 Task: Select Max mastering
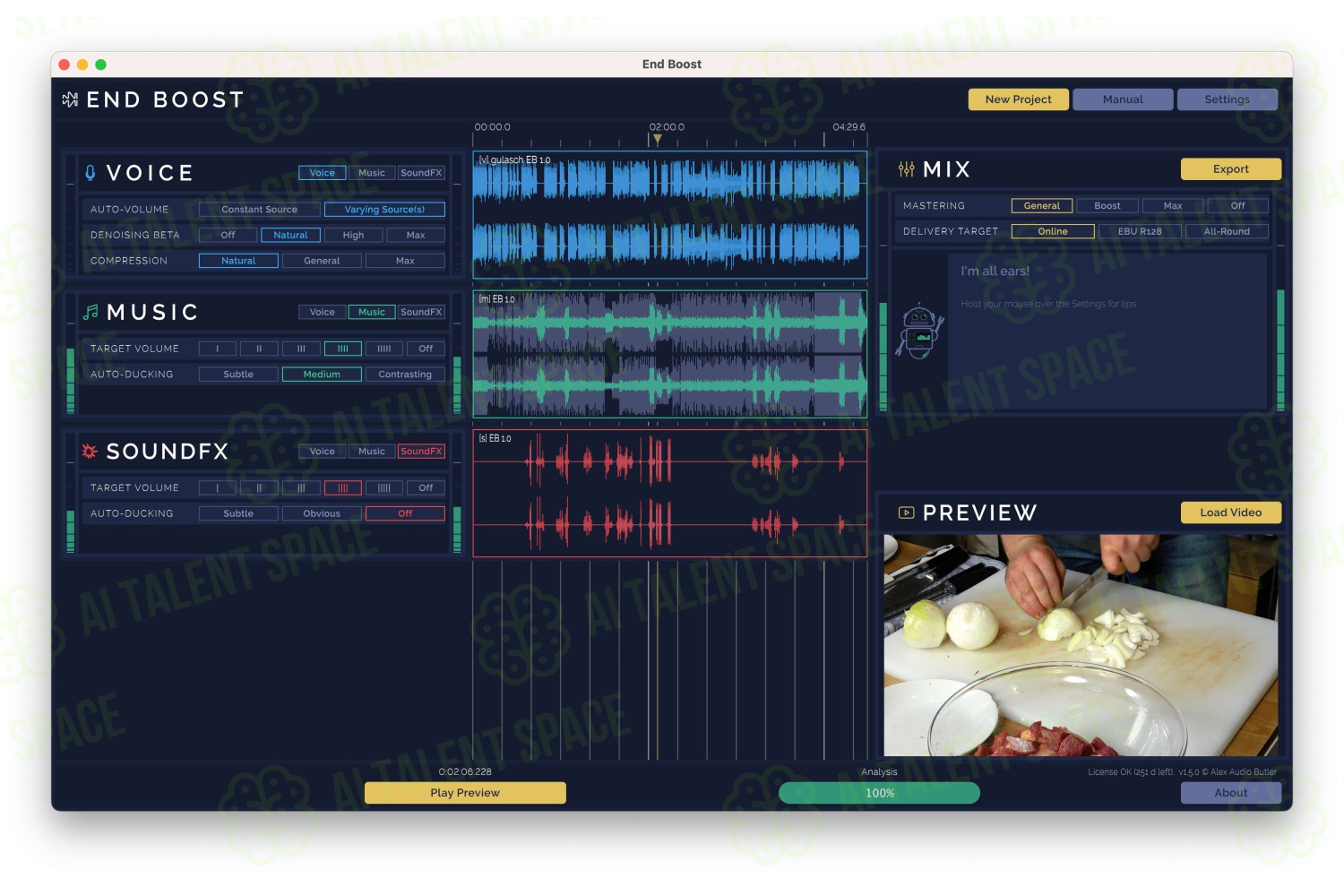pos(1173,206)
